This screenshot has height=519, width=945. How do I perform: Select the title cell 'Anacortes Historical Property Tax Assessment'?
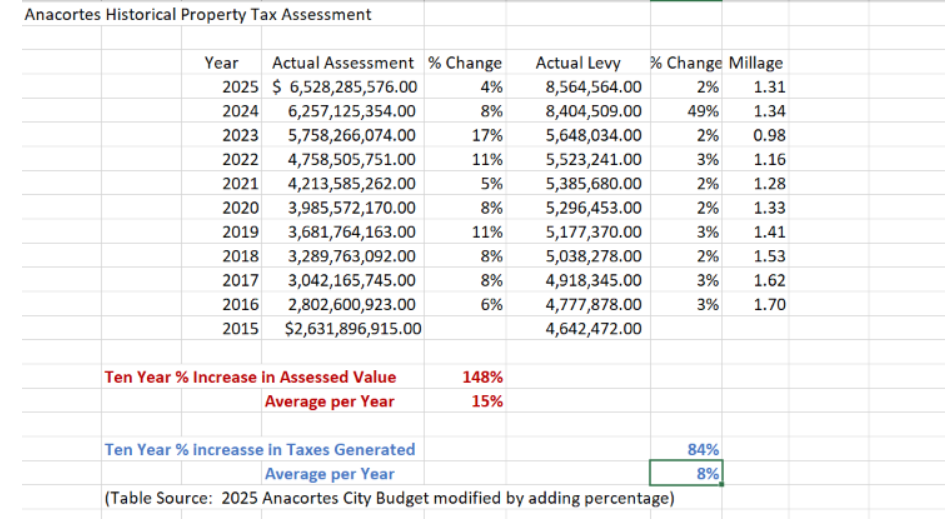[x=198, y=14]
